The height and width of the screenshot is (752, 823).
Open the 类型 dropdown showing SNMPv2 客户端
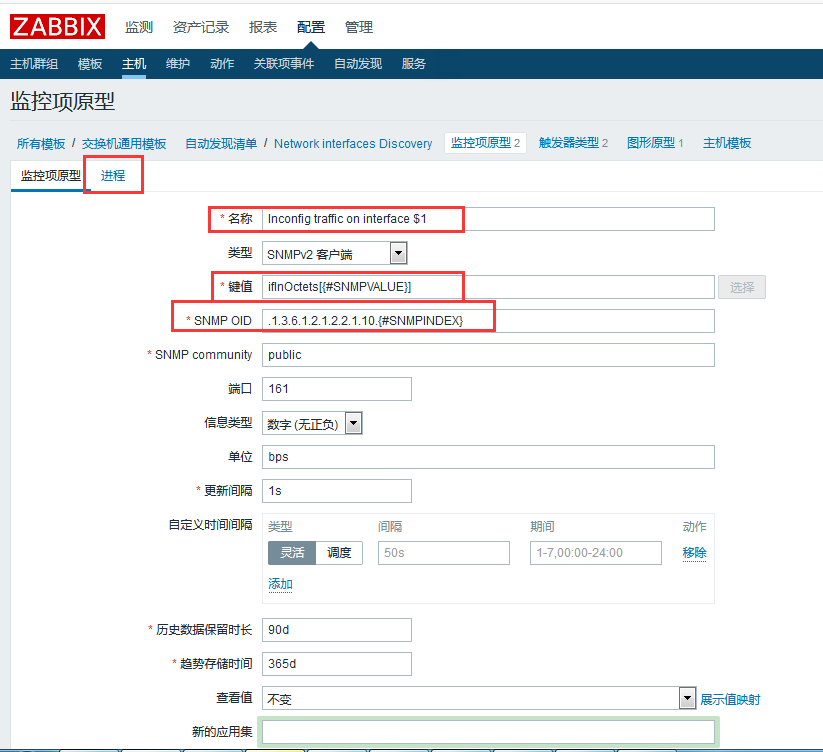336,253
